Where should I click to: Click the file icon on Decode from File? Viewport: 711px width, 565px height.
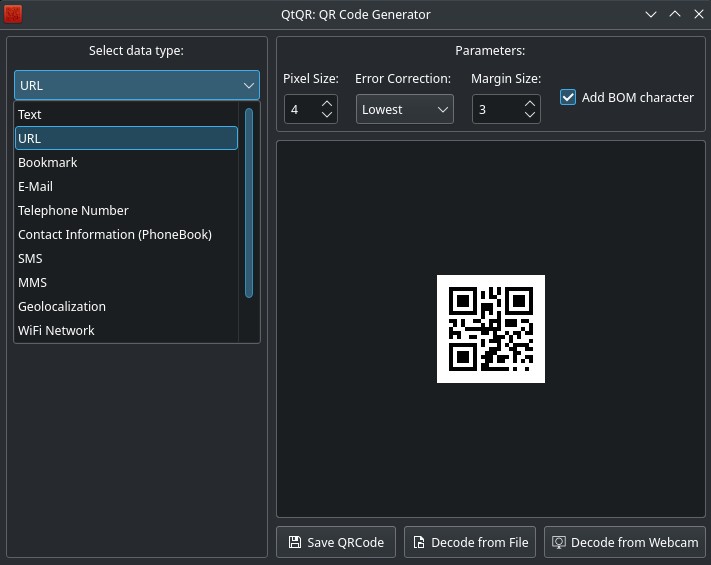click(419, 542)
